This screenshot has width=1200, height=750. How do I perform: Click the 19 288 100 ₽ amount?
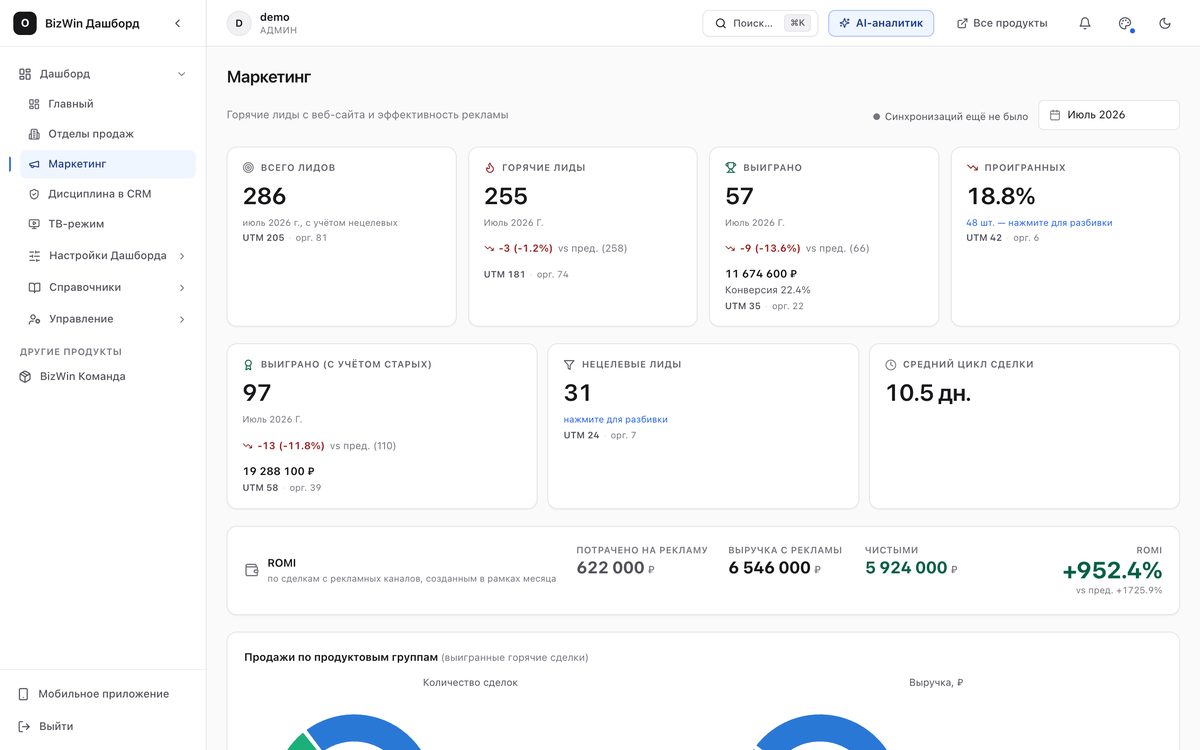coord(279,471)
